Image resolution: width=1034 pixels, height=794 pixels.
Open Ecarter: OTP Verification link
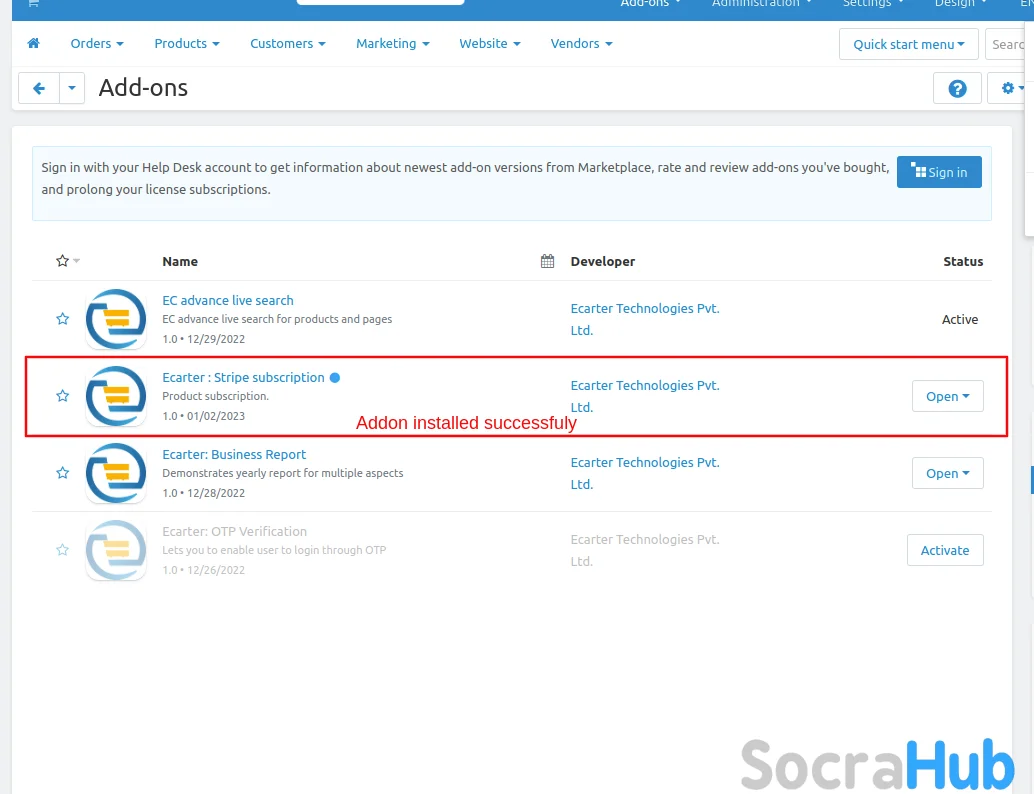[235, 532]
